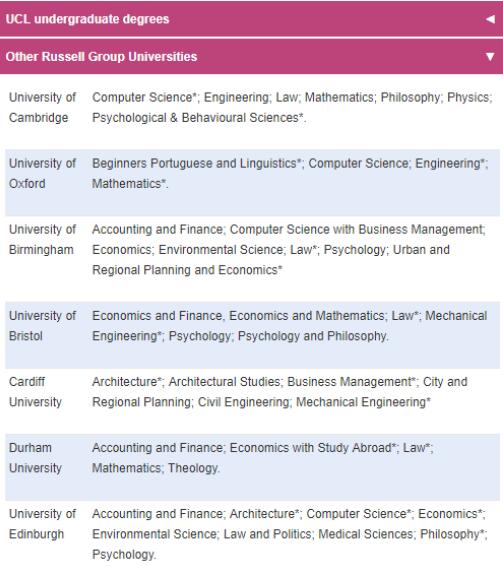Click Theology in the Durham University row
Screen dimensions: 503x566
coord(193,468)
